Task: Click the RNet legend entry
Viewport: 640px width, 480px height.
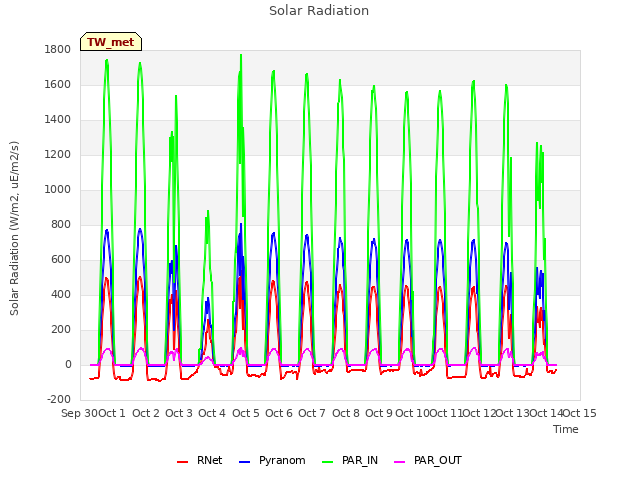Action: point(200,460)
